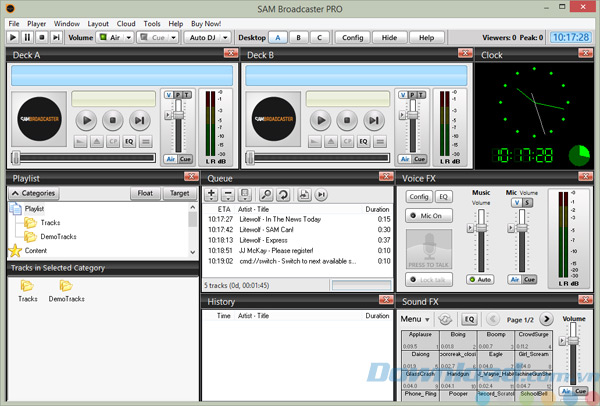The height and width of the screenshot is (406, 600).
Task: Open the Sound FX Menu dropdown
Action: coord(415,319)
